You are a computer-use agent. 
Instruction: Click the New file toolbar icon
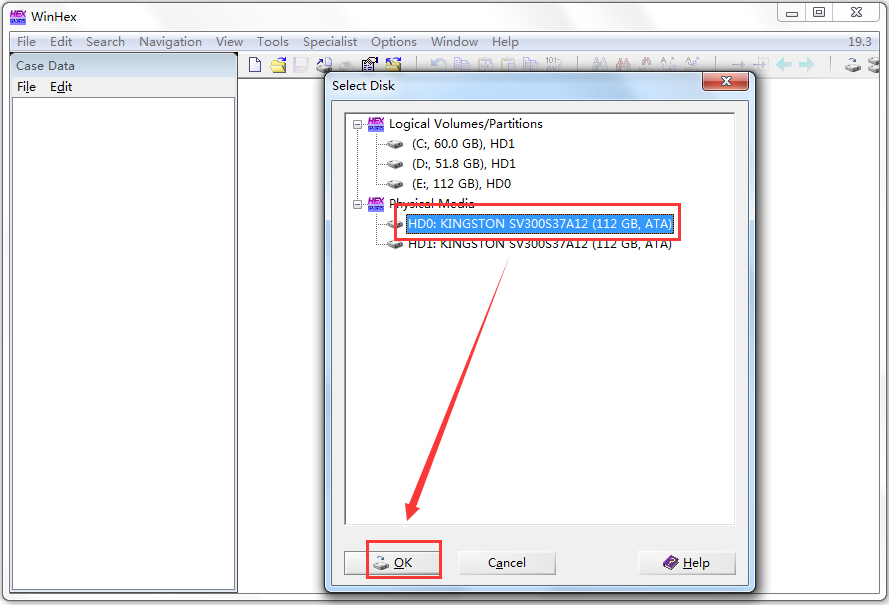click(255, 65)
